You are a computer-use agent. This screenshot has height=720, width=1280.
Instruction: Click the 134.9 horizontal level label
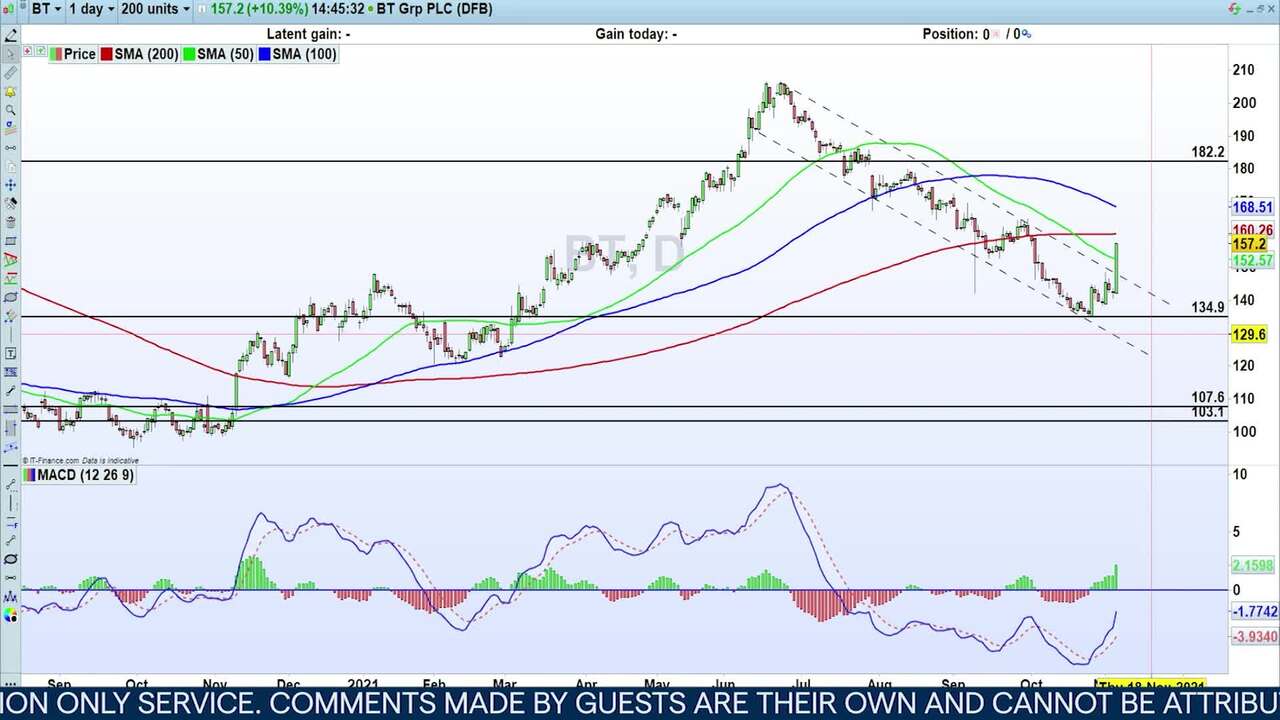[1207, 307]
